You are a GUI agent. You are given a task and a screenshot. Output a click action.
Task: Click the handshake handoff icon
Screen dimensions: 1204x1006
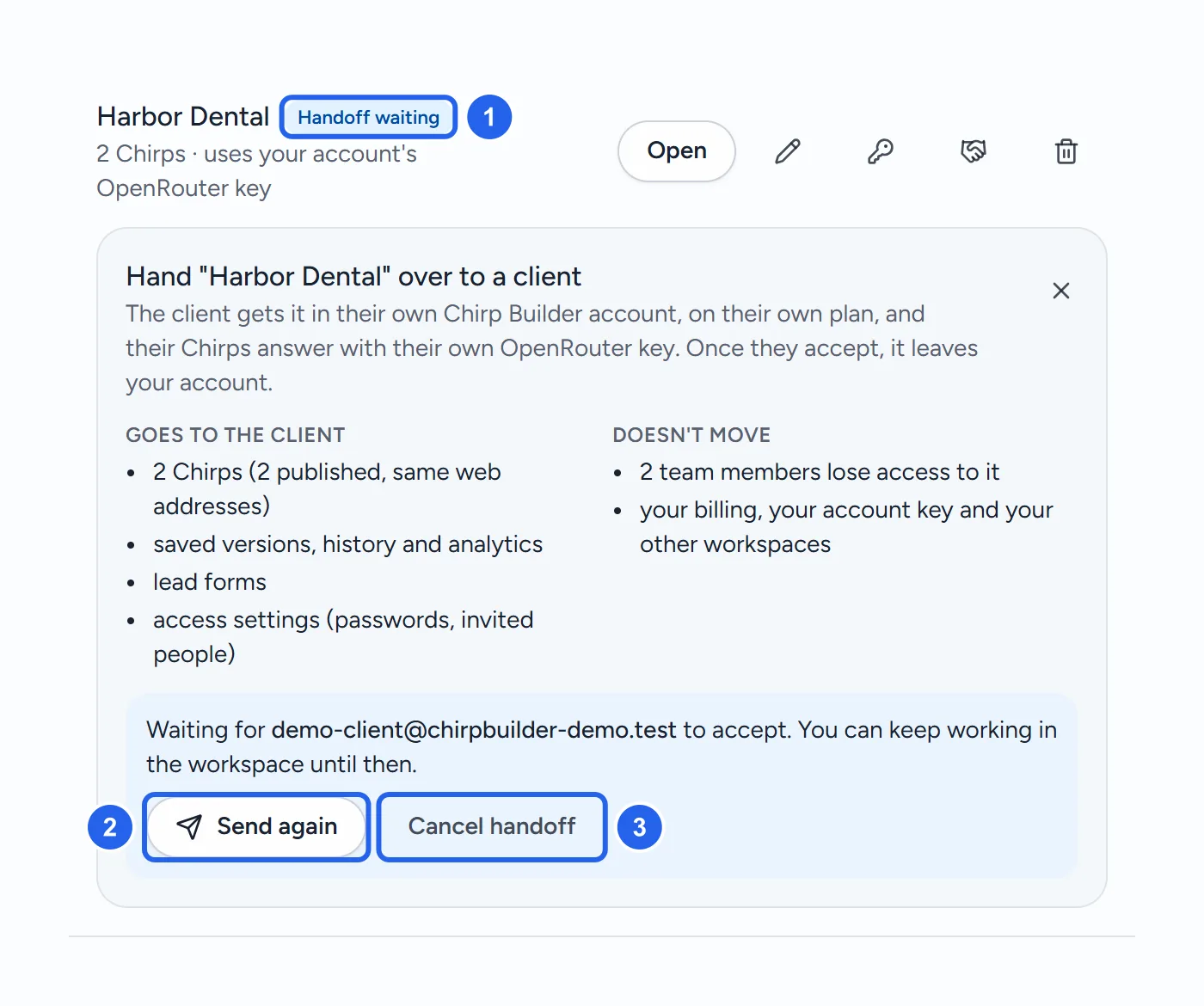[x=974, y=151]
